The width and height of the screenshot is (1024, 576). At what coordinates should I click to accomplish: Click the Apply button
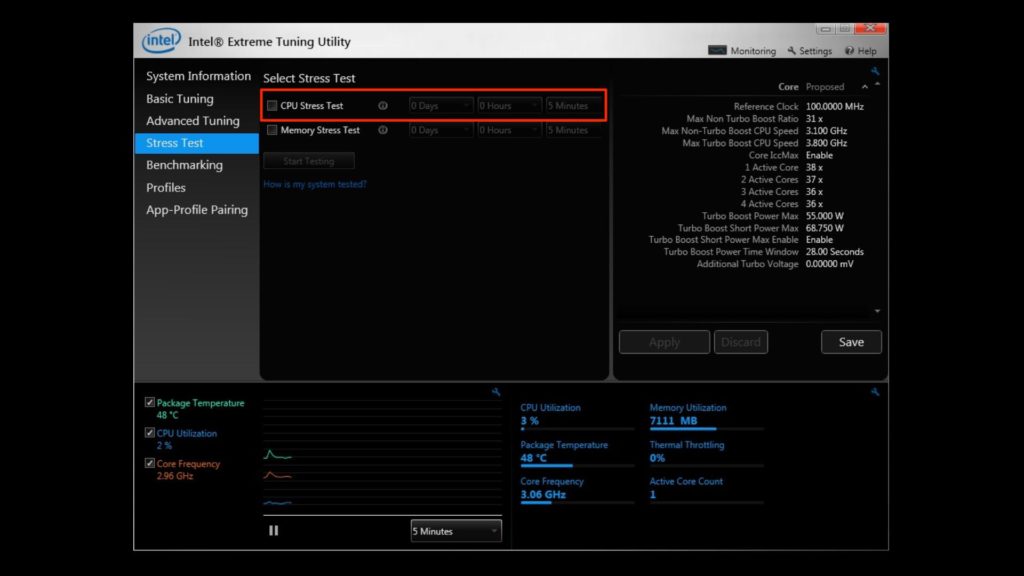[664, 342]
